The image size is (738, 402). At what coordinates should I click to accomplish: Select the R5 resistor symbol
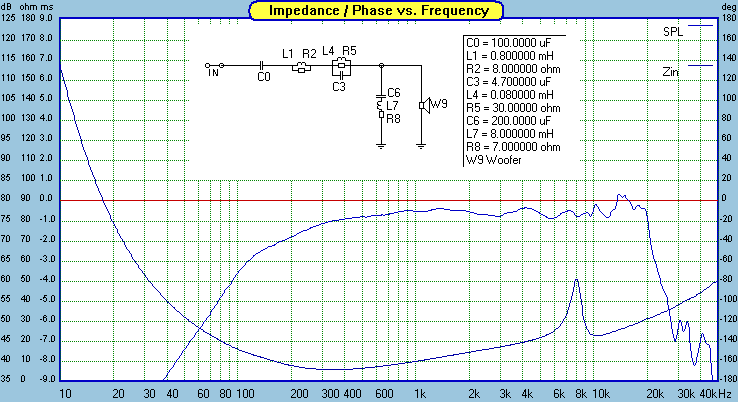342,62
